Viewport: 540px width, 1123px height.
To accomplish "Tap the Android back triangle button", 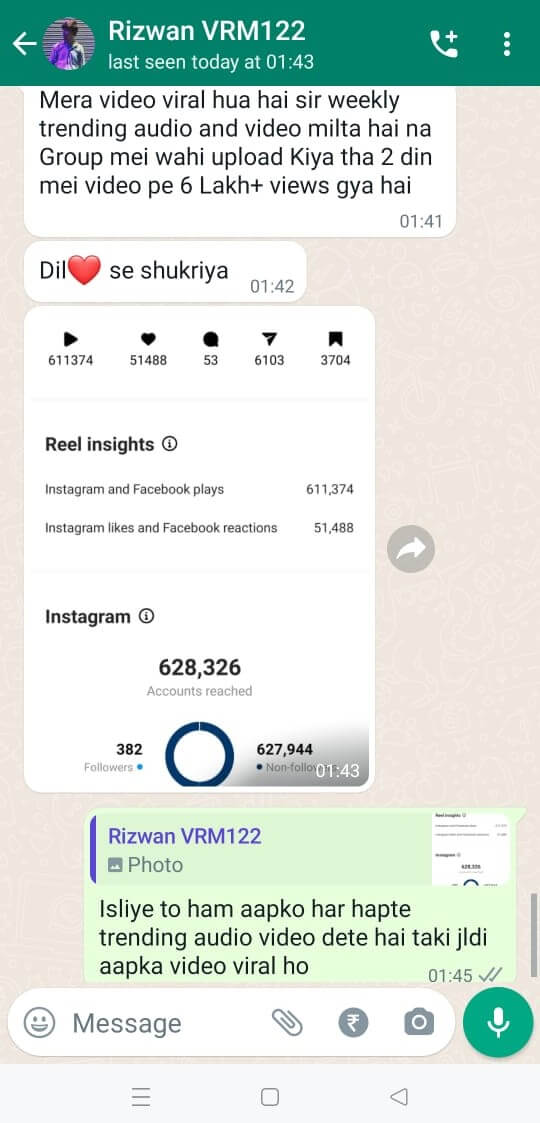I will pos(399,1097).
